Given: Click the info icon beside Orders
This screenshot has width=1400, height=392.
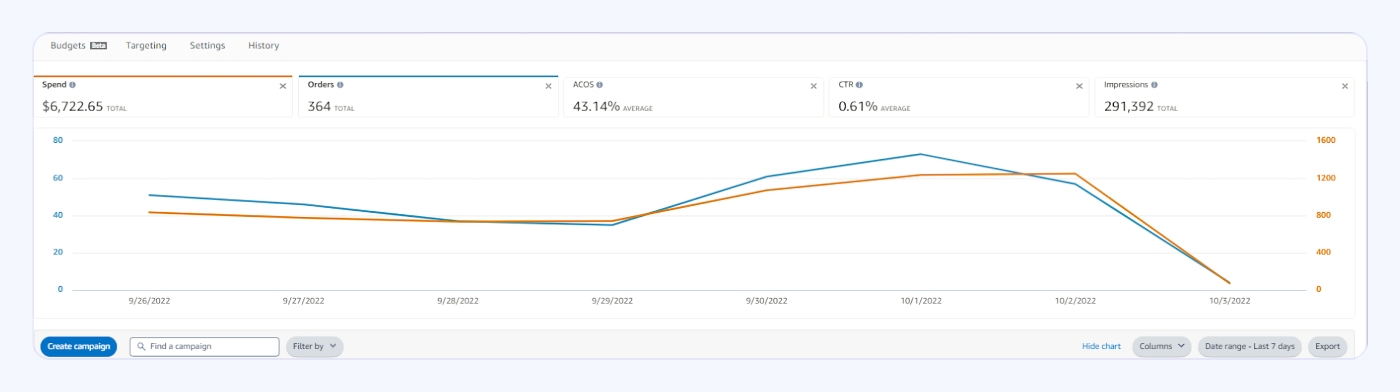Looking at the screenshot, I should pyautogui.click(x=340, y=85).
